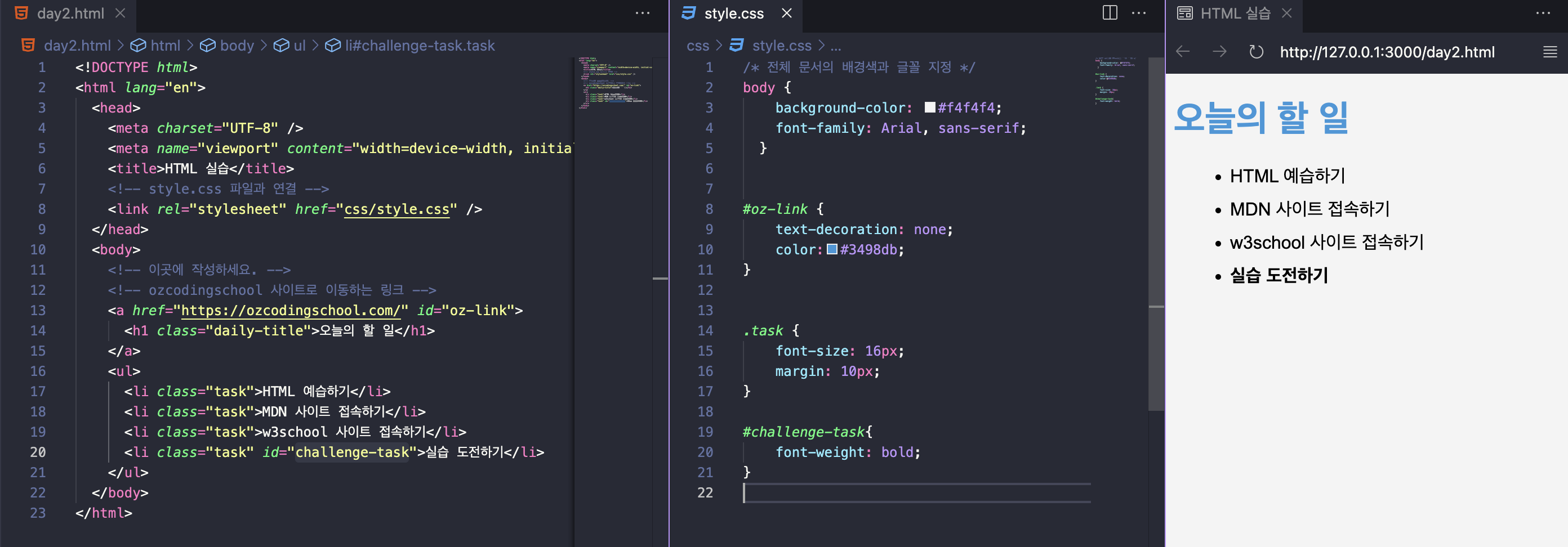This screenshot has width=1568, height=547.
Task: Click text-decoration: none in style.css
Action: 864,230
